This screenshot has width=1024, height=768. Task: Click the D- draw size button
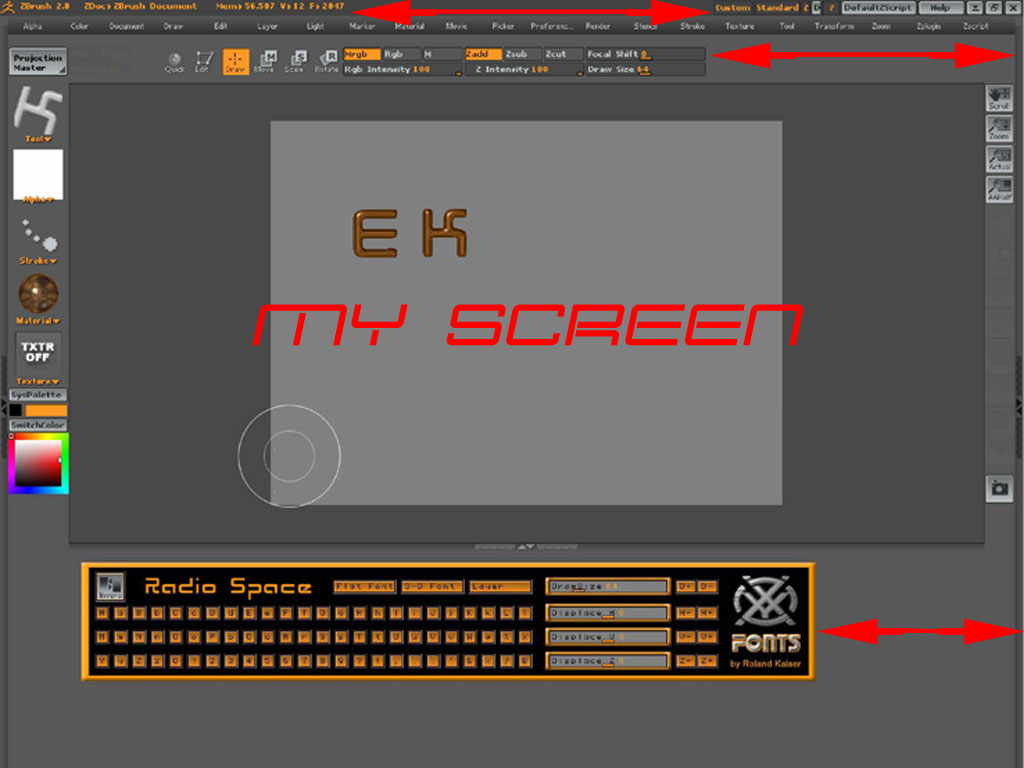pyautogui.click(x=707, y=586)
